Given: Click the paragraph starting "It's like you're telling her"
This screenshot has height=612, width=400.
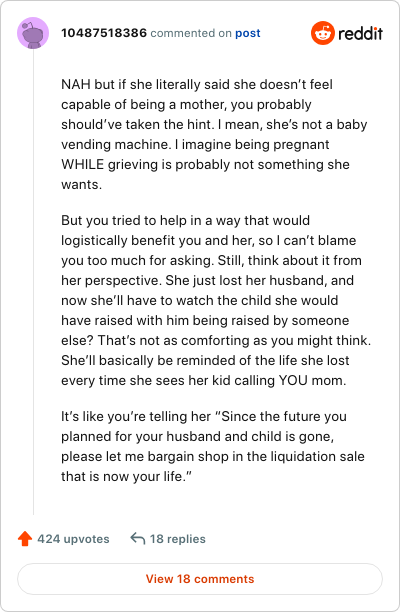Looking at the screenshot, I should [213, 446].
